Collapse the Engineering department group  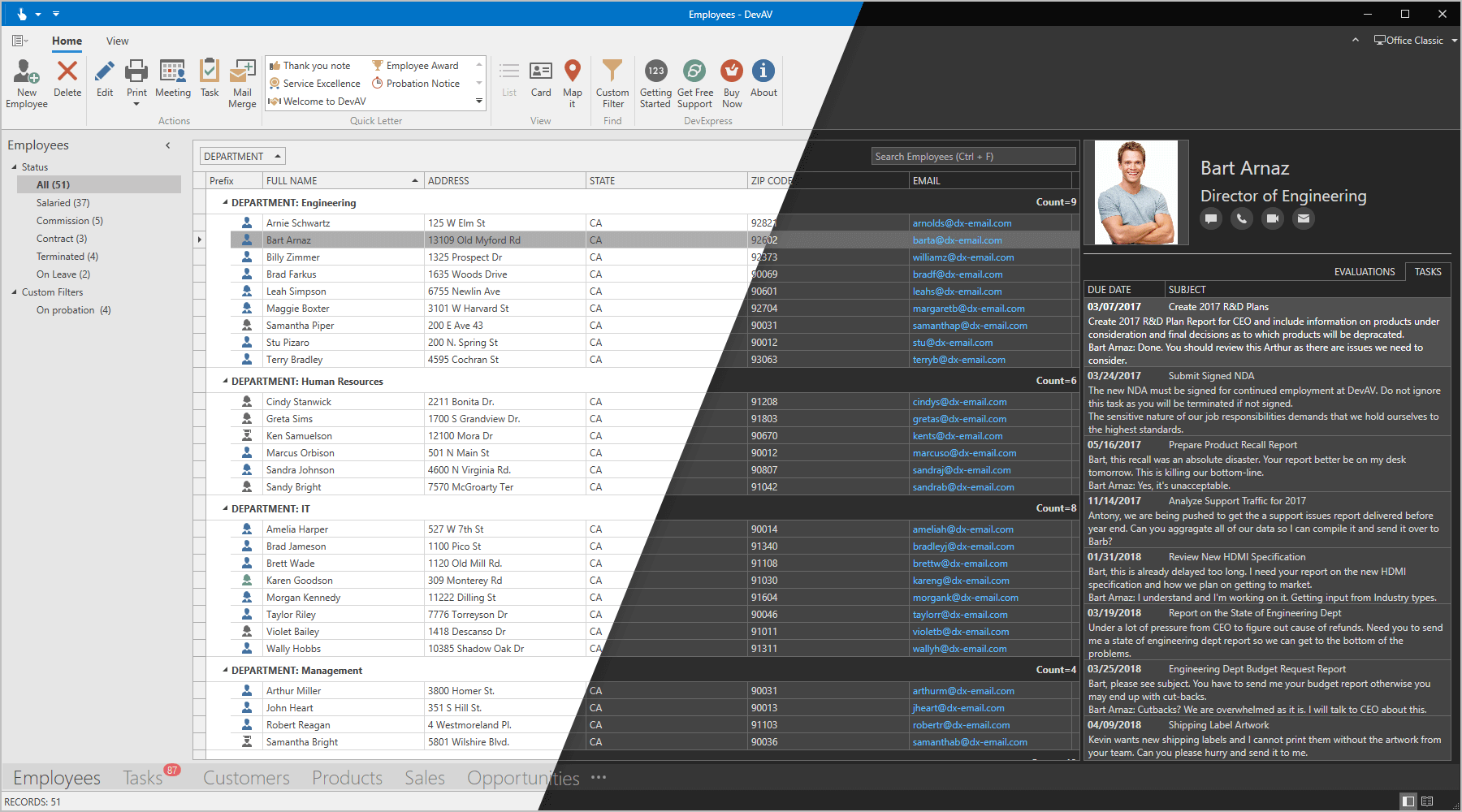[x=225, y=202]
